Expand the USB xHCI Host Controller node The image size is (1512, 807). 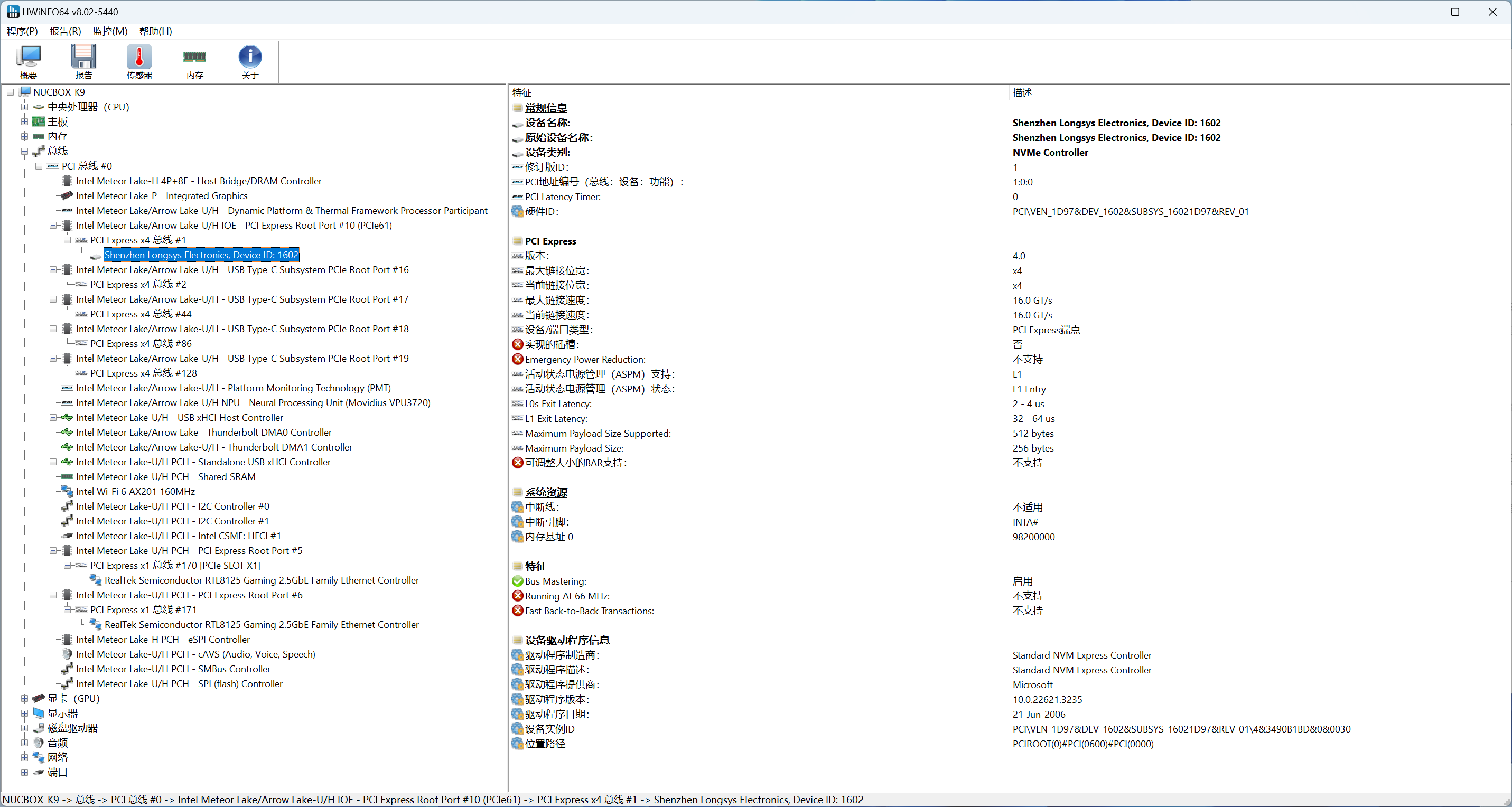point(53,417)
